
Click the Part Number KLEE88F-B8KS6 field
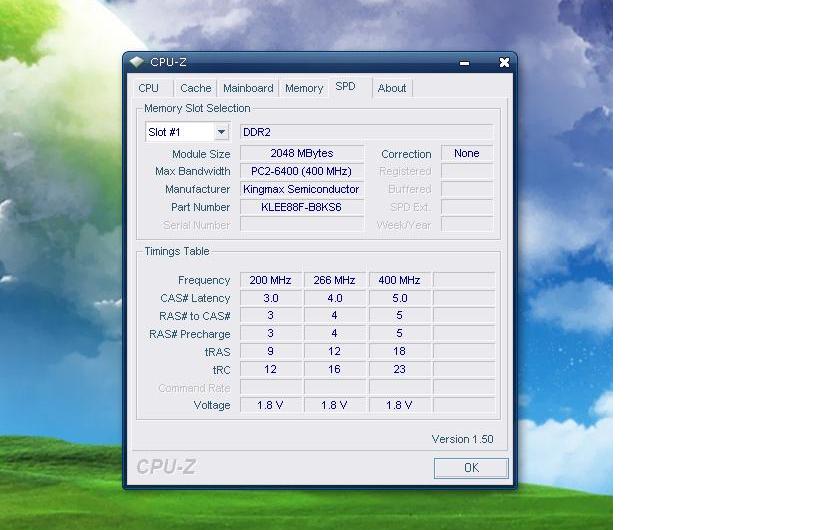(x=301, y=207)
